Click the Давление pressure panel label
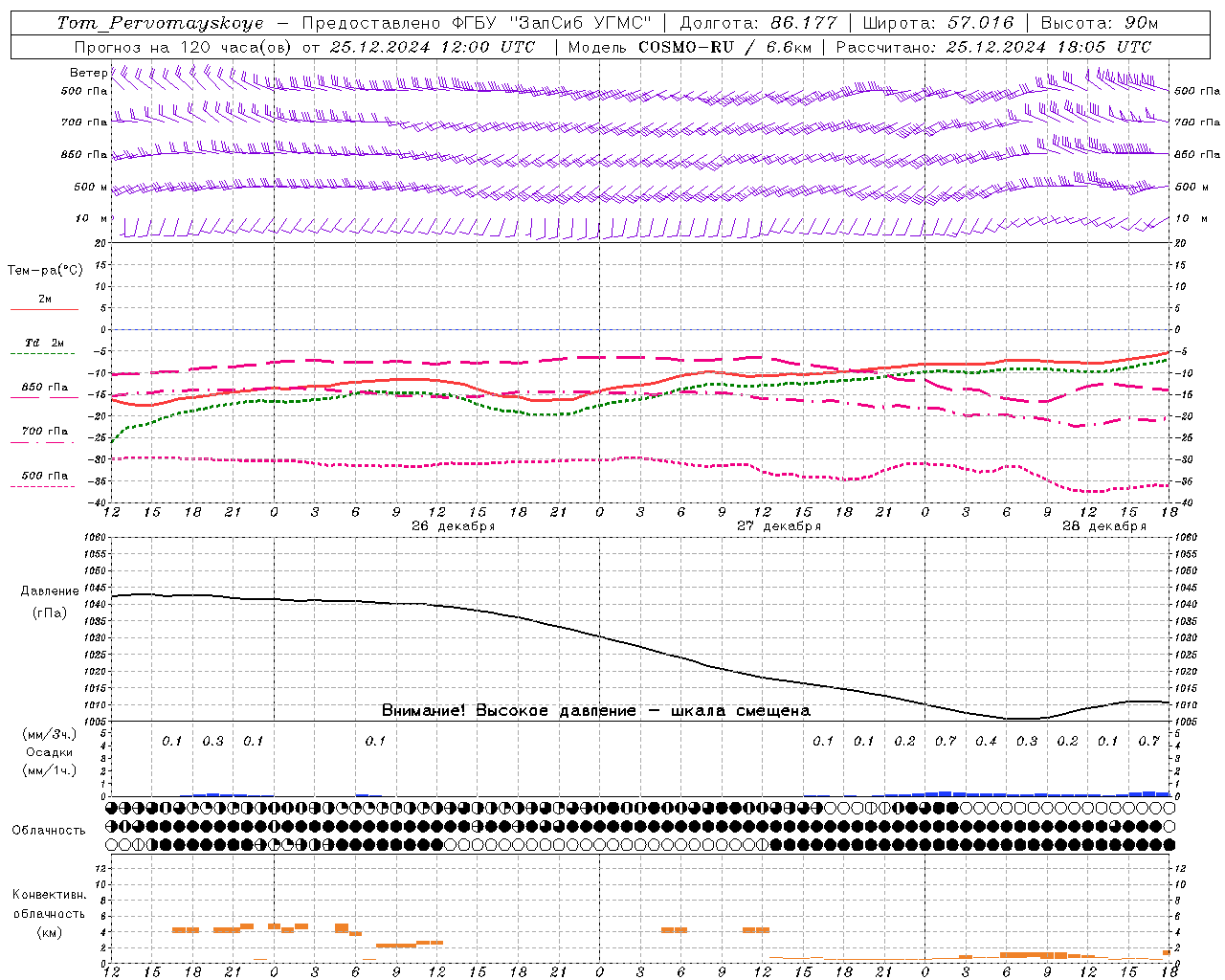 50,591
